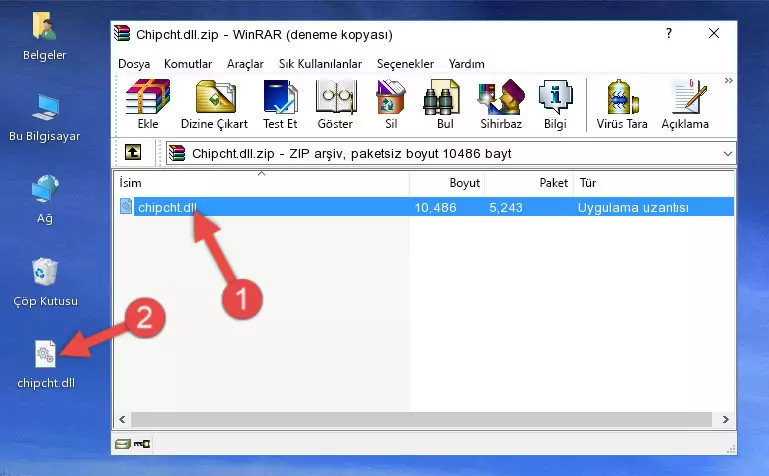
Task: Open the Sık Kullanılanlar menu
Action: coord(320,64)
